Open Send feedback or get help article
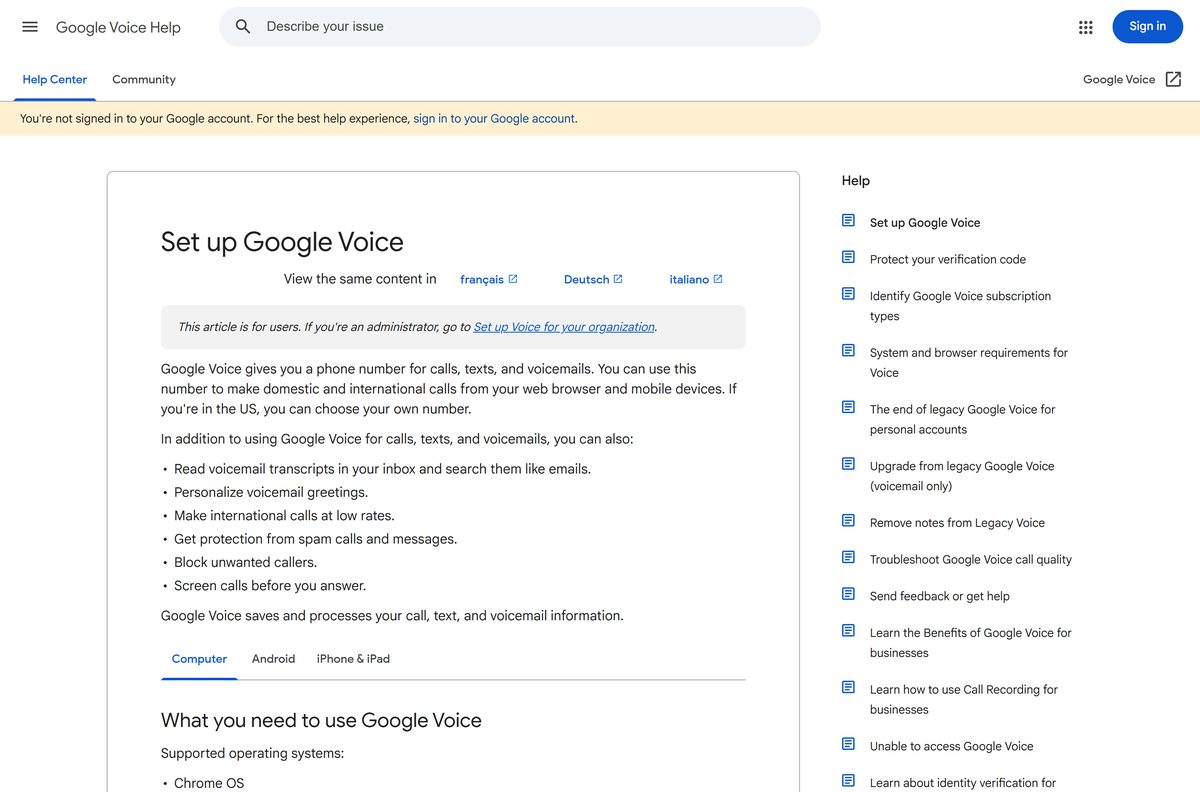 (x=939, y=596)
